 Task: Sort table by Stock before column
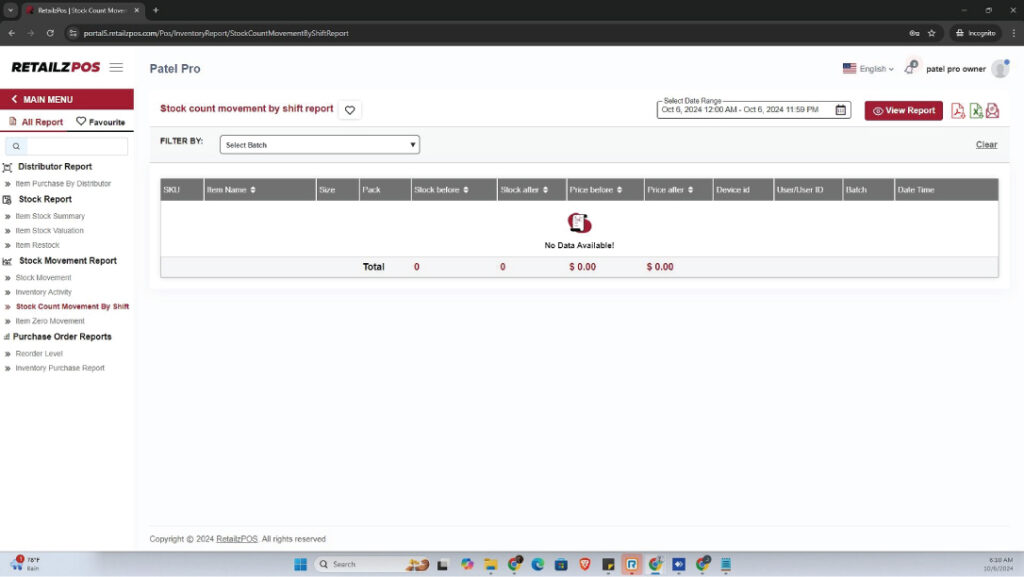(441, 190)
